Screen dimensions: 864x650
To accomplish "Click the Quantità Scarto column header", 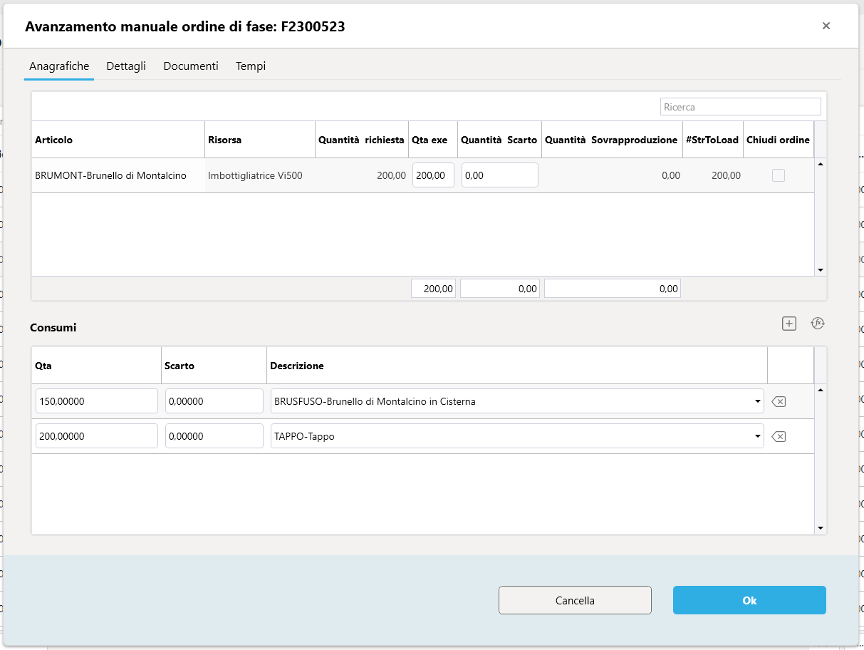I will point(499,140).
